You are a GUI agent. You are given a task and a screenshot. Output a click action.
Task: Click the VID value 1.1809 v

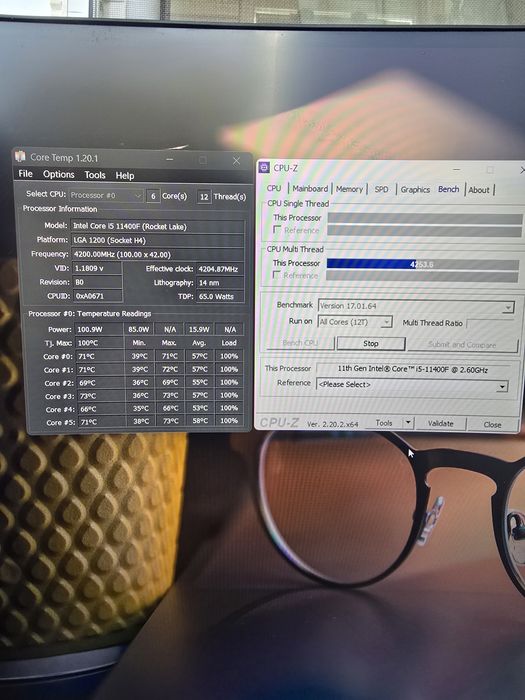click(x=97, y=268)
